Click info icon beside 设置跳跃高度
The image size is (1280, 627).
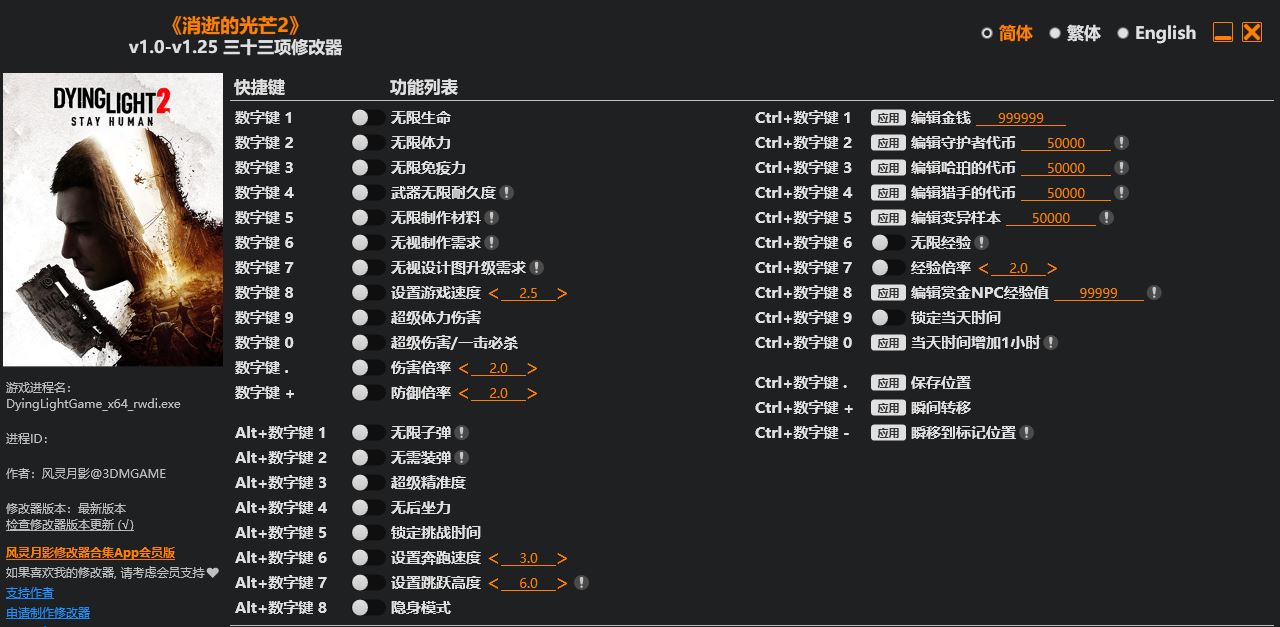point(582,583)
